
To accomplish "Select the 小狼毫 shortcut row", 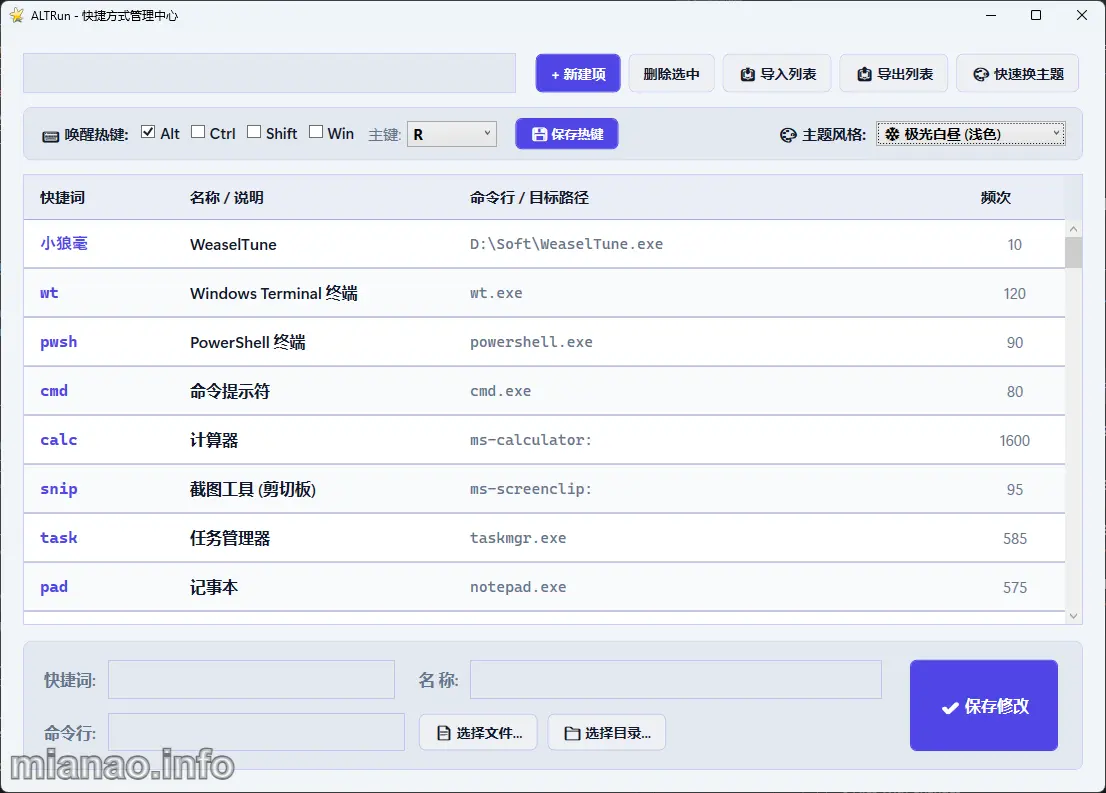I will point(545,244).
